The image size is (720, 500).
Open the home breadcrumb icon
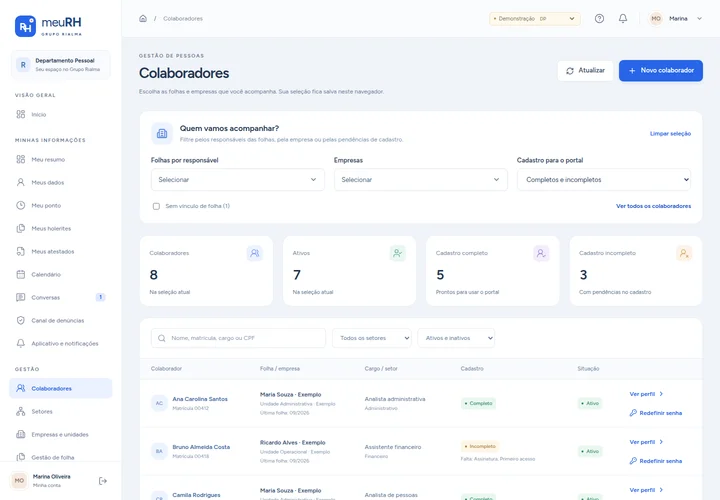pos(143,18)
